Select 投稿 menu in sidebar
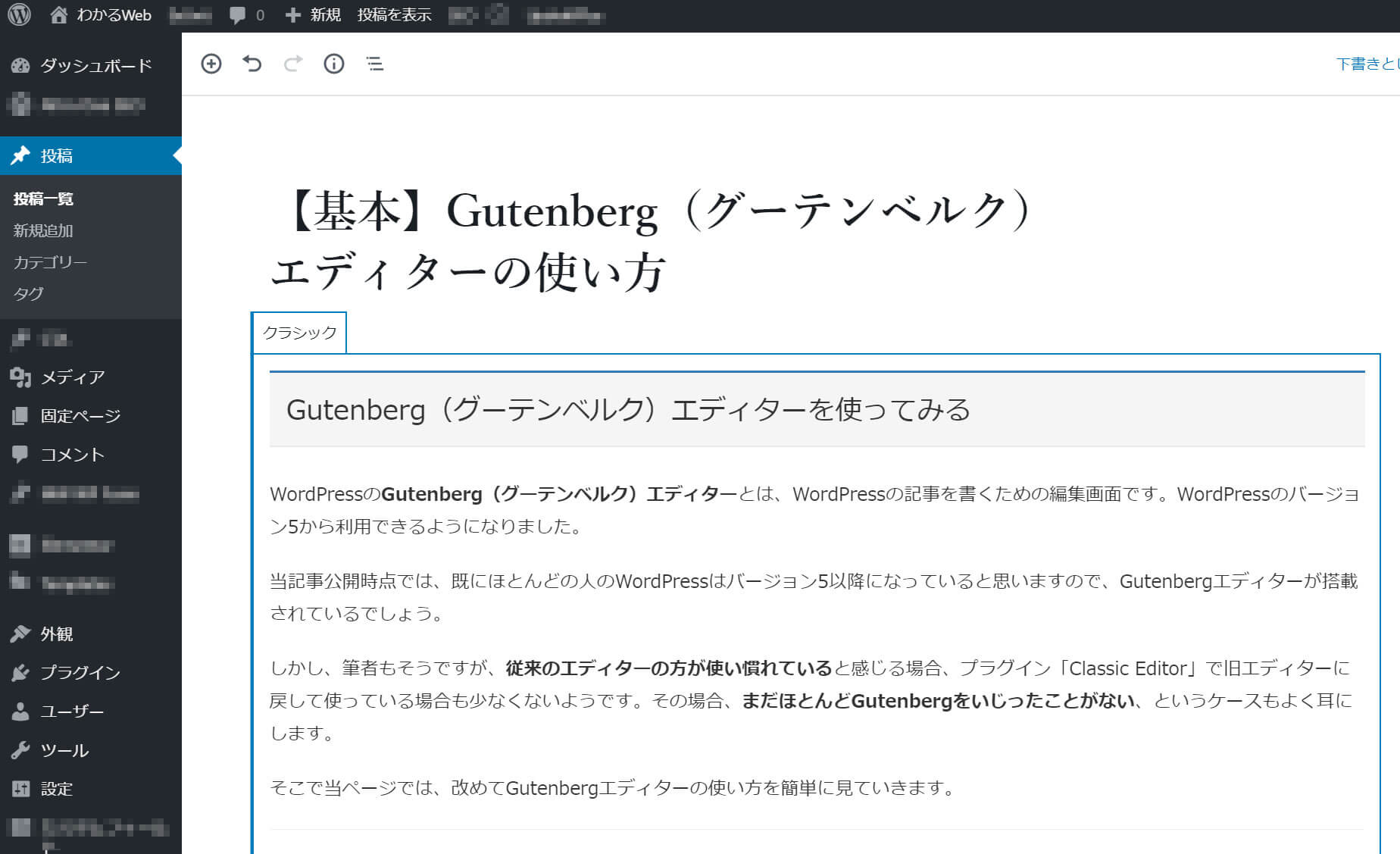This screenshot has width=1400, height=854. point(57,156)
